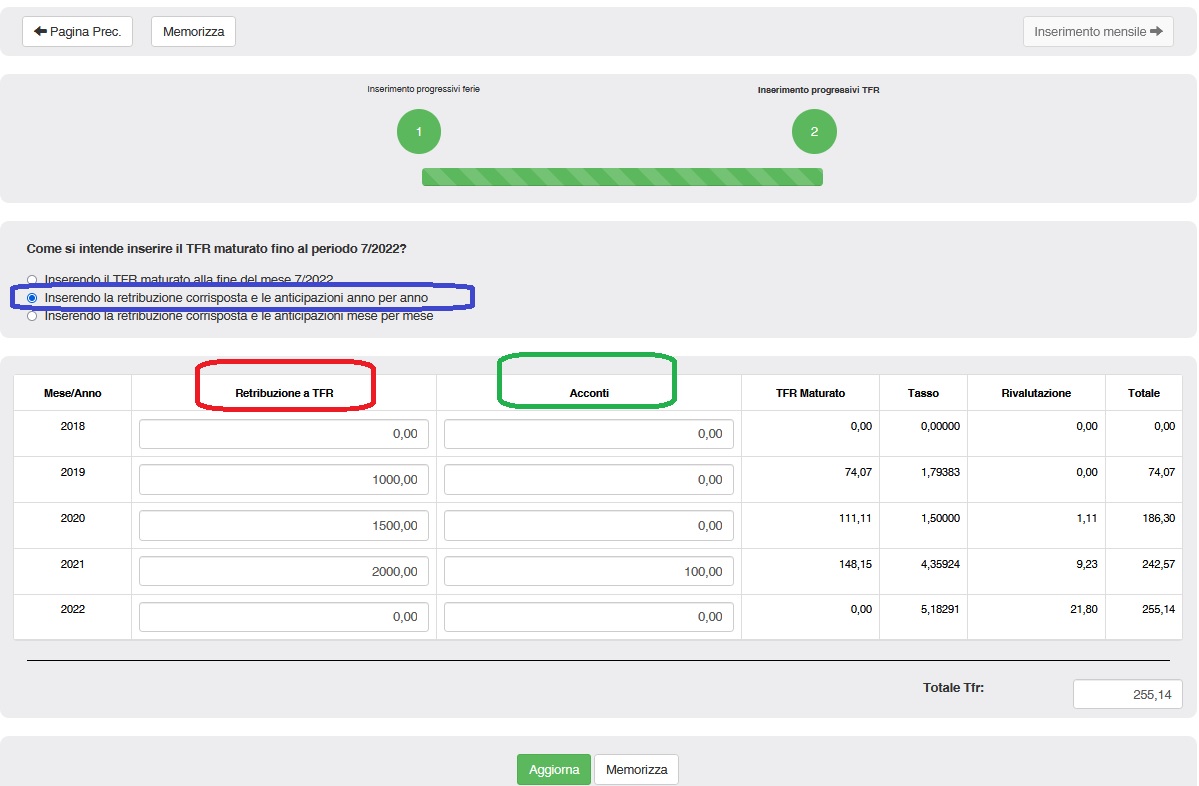
Task: Select step 1 circle Inserimento progressivi ferie
Action: pos(419,132)
